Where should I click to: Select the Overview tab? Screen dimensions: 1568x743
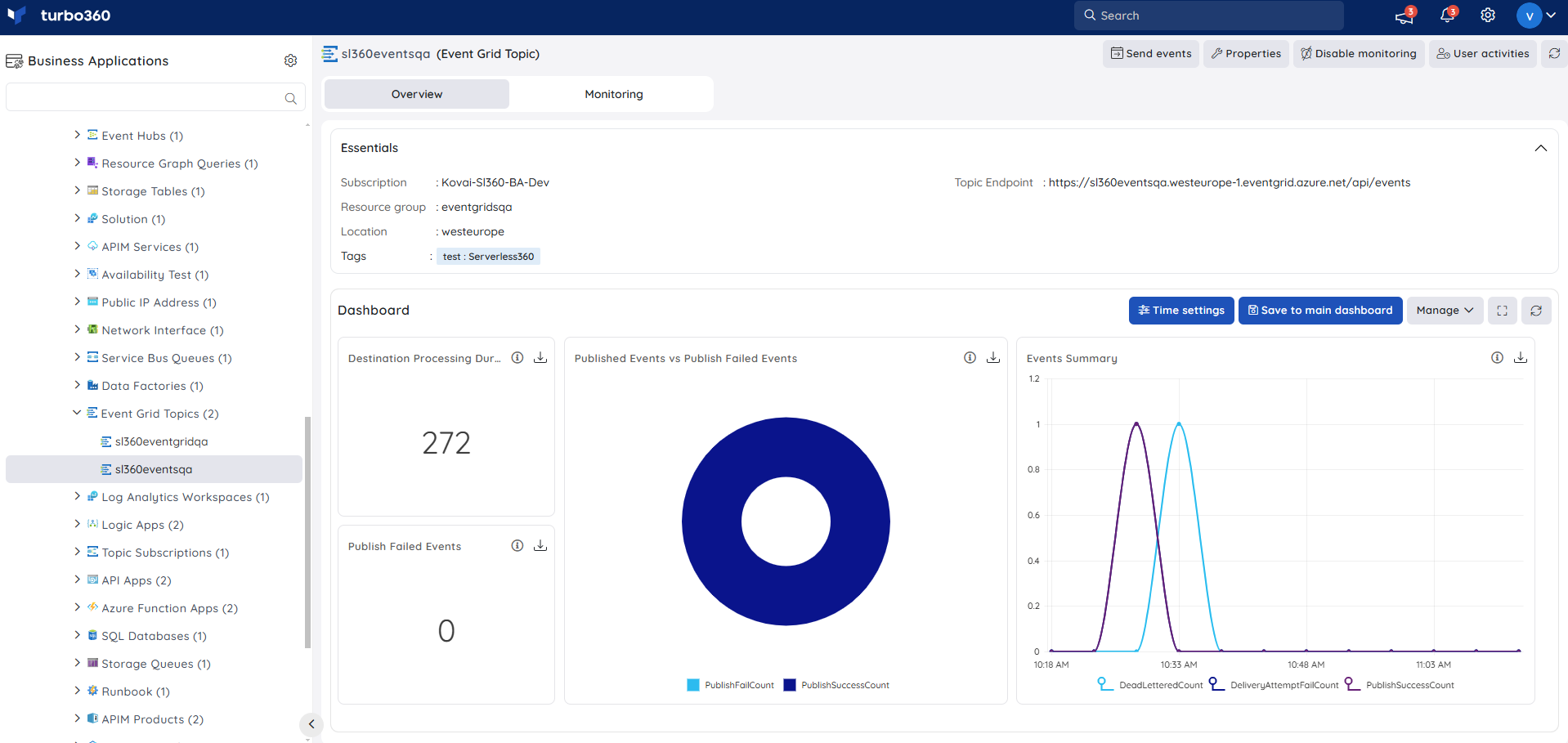tap(417, 94)
